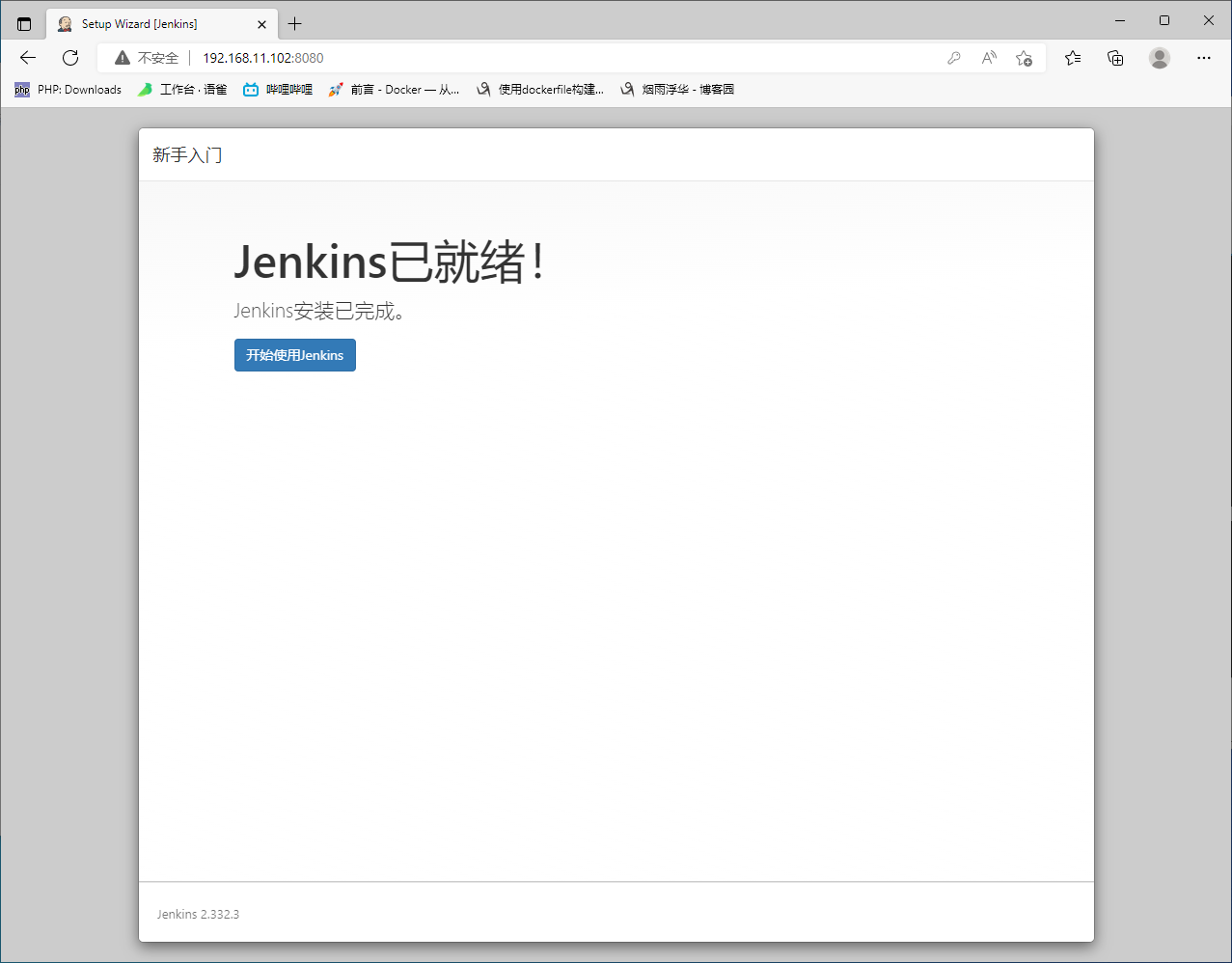Screen dimensions: 1232x963
Task: Maximize the browser window
Action: pos(1164,20)
